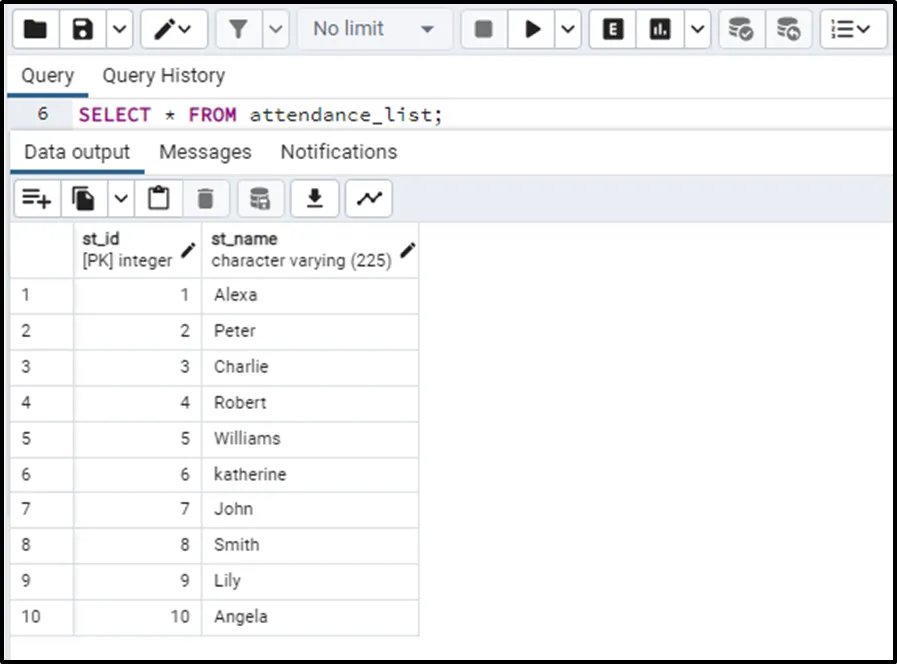Image resolution: width=897 pixels, height=664 pixels.
Task: Click the Save File disk icon
Action: click(84, 30)
